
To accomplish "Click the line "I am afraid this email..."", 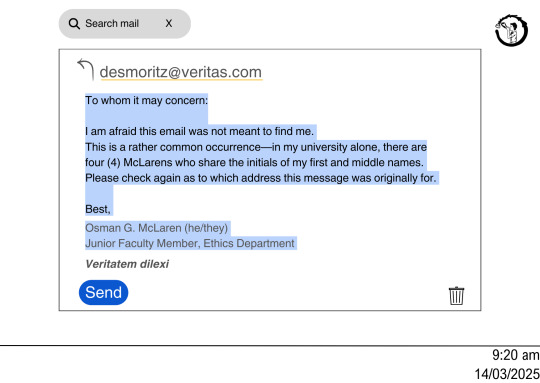I will pyautogui.click(x=199, y=132).
